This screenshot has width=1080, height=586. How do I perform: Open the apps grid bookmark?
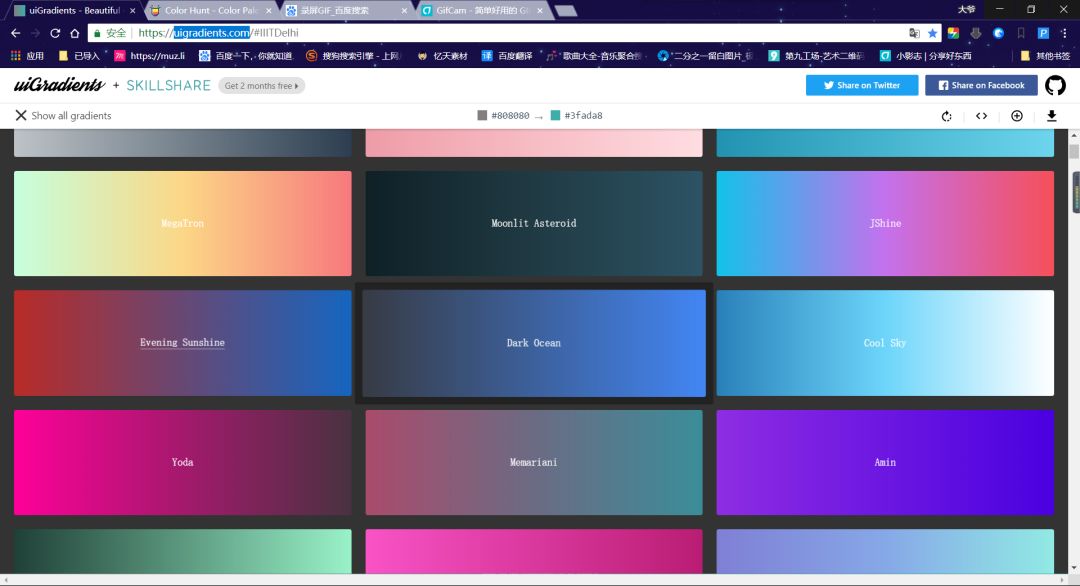(27, 56)
